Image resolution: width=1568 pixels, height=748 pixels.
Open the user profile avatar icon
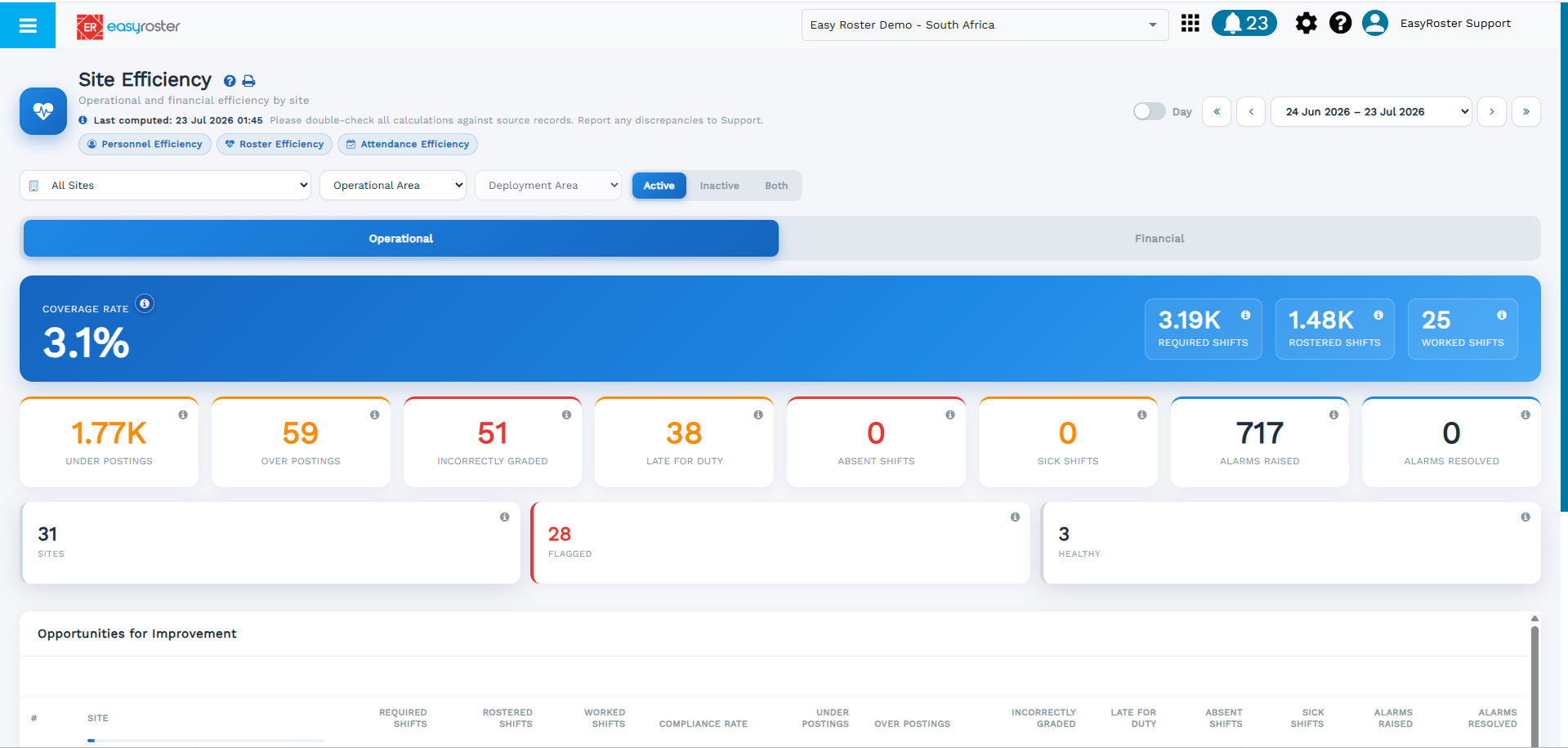(x=1374, y=23)
